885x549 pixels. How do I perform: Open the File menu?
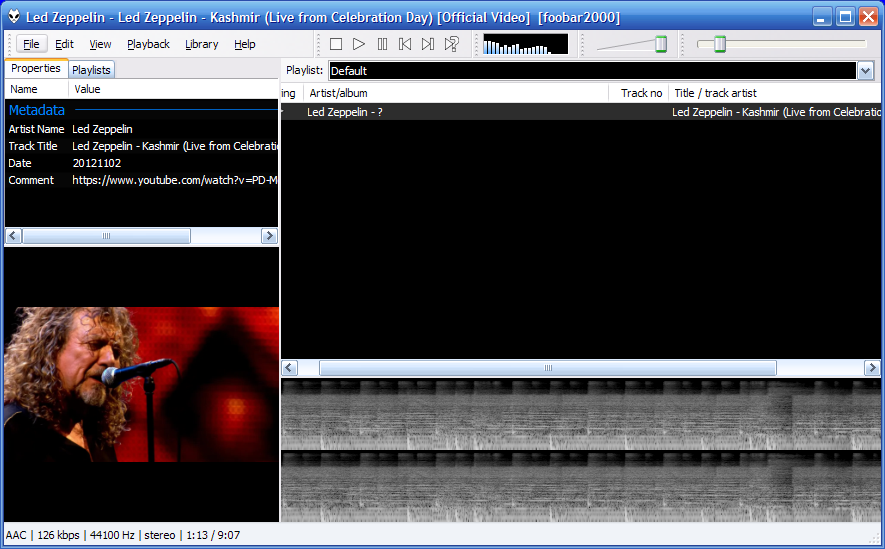click(x=31, y=44)
